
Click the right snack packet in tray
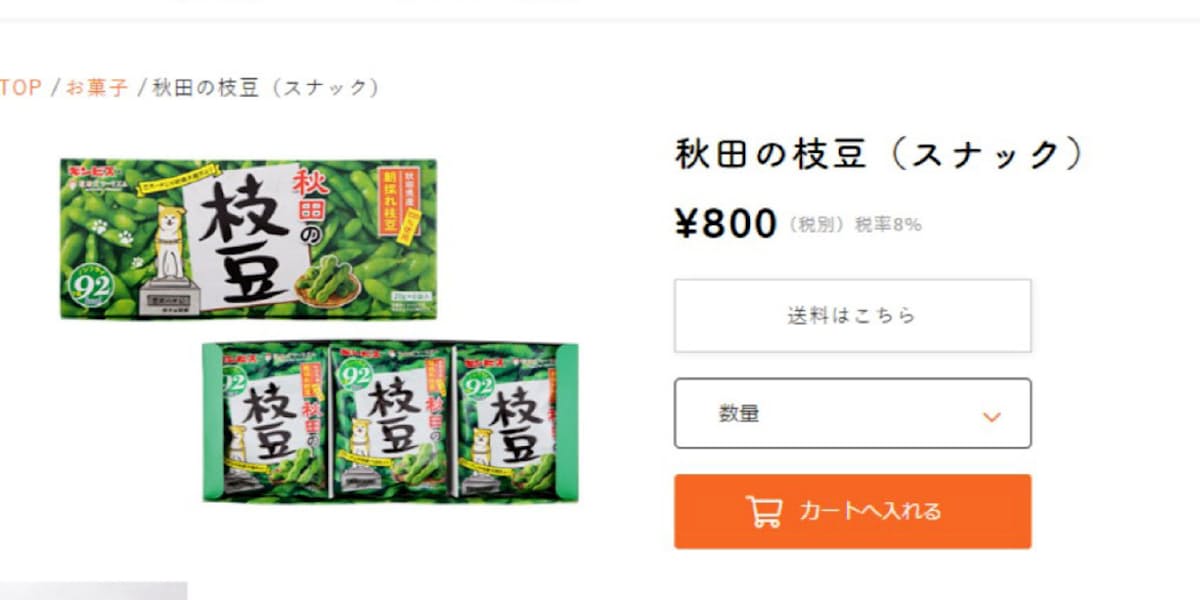509,421
